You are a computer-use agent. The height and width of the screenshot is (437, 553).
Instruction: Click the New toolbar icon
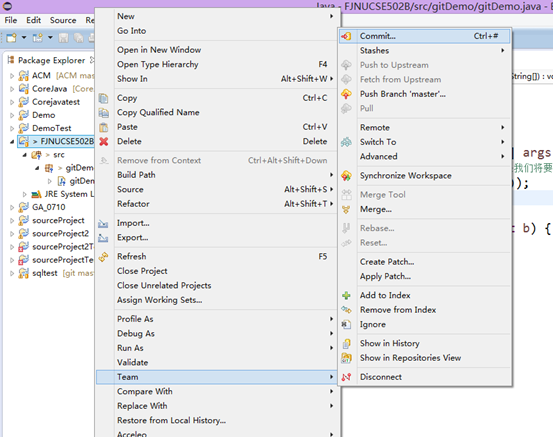click(11, 37)
